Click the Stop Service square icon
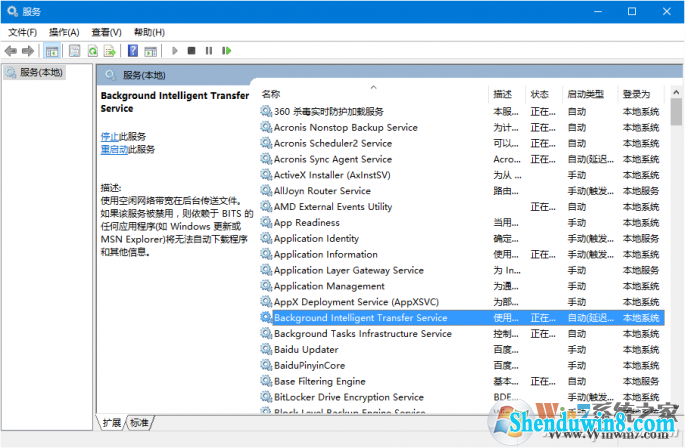The height and width of the screenshot is (448, 685). (191, 51)
